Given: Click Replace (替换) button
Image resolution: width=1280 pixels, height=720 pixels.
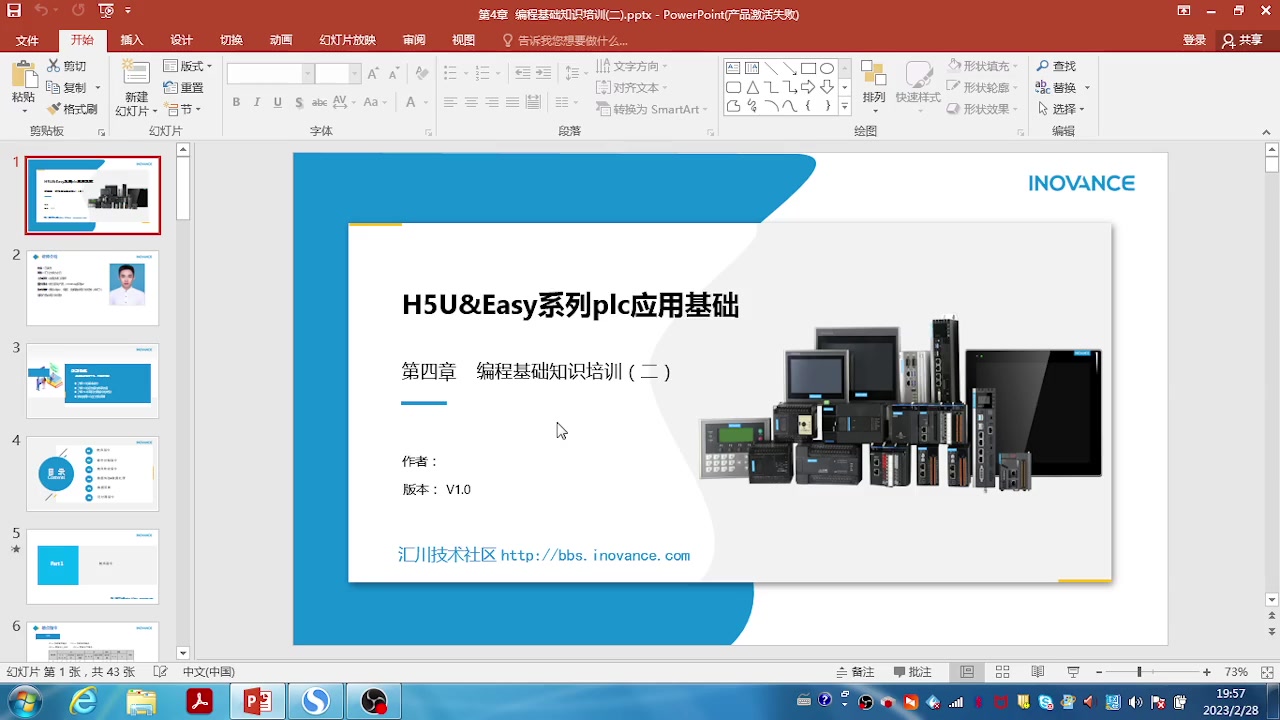Looking at the screenshot, I should coord(1063,88).
